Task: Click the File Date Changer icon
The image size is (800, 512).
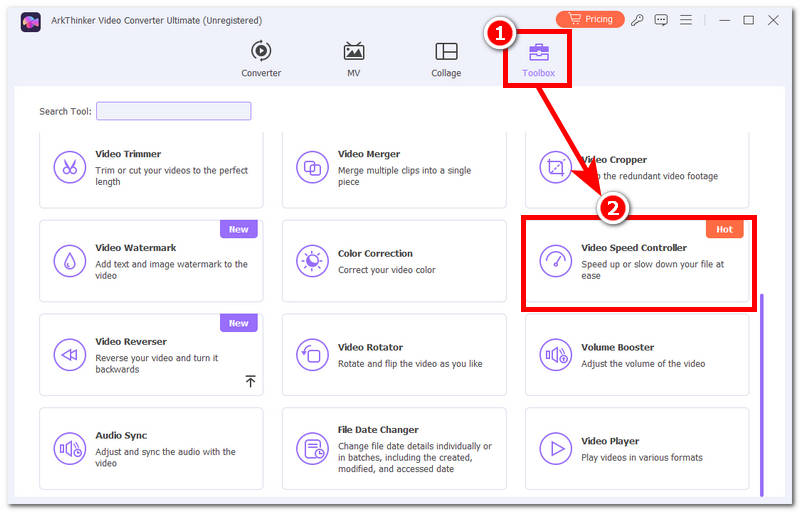Action: coord(312,449)
